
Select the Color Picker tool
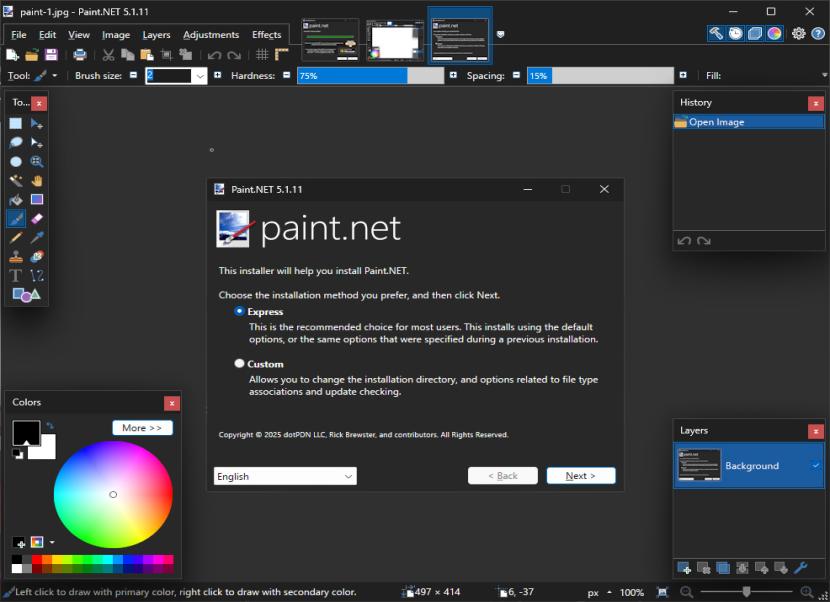coord(34,237)
